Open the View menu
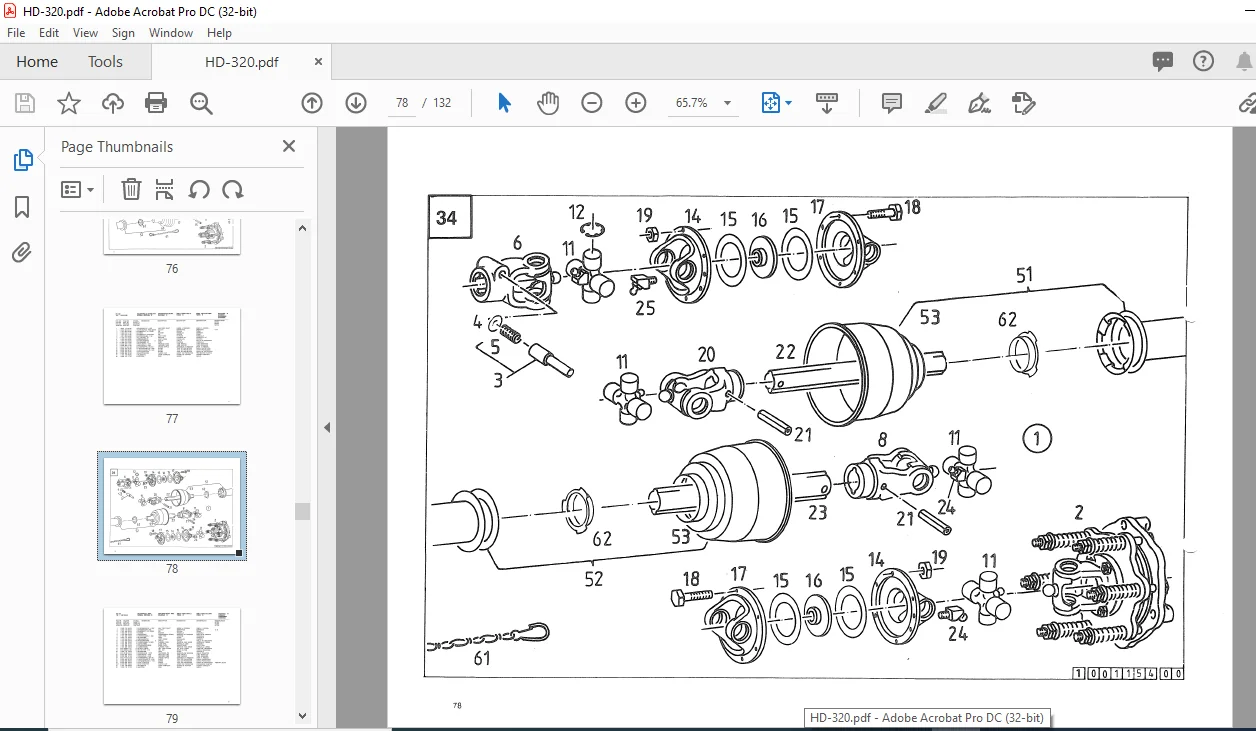Viewport: 1256px width, 731px height. click(x=85, y=33)
